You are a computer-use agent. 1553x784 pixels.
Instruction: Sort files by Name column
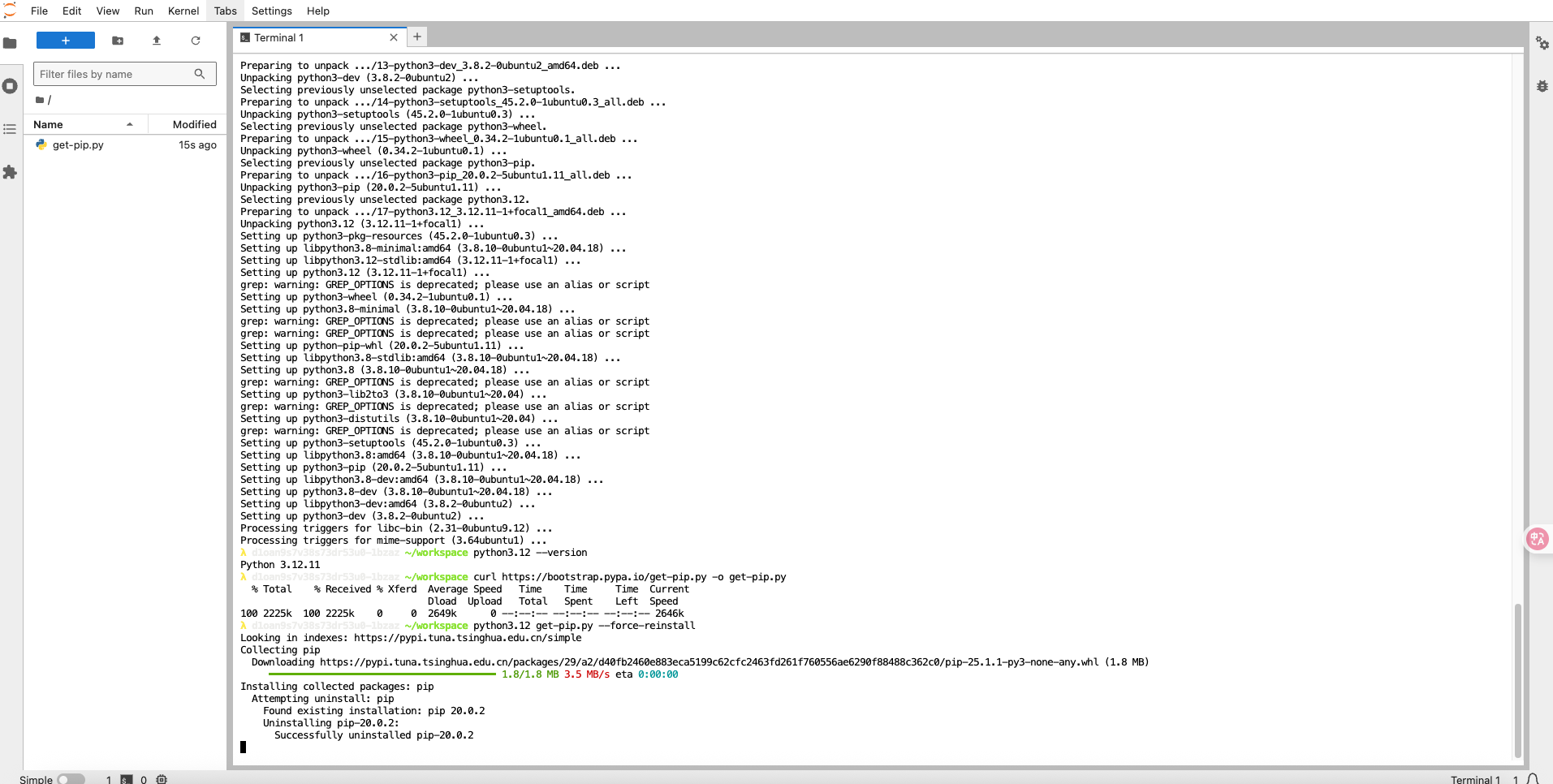pos(85,124)
